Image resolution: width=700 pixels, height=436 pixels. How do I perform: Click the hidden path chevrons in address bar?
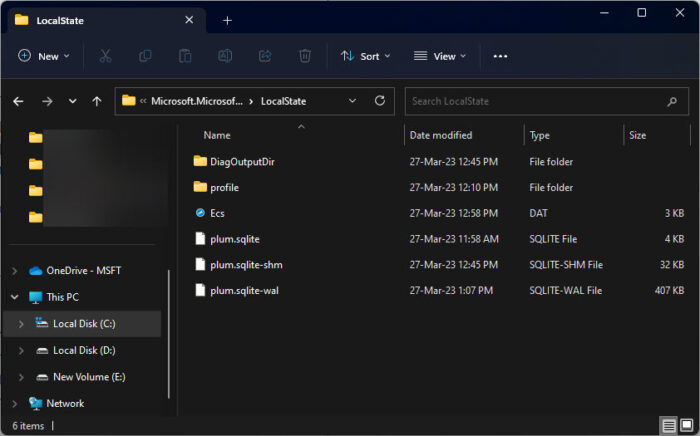click(143, 101)
